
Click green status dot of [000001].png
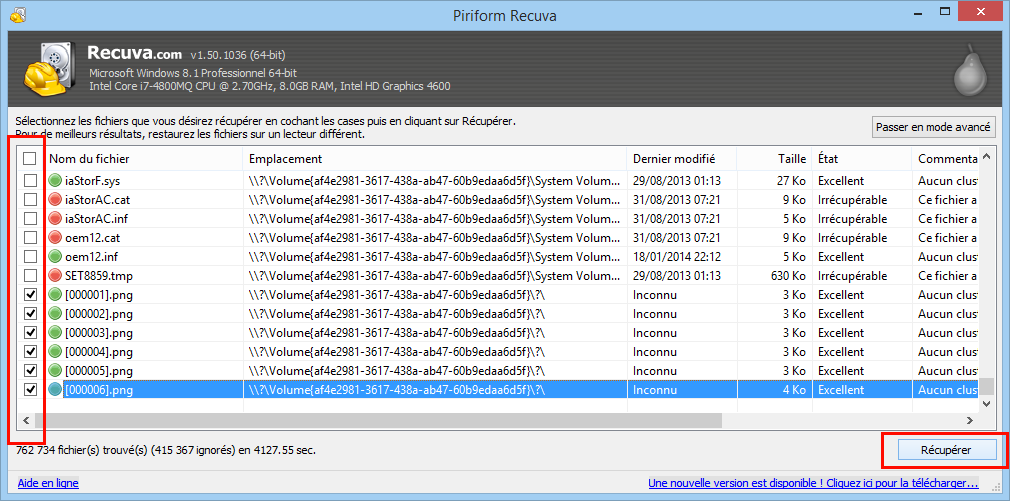coord(55,295)
